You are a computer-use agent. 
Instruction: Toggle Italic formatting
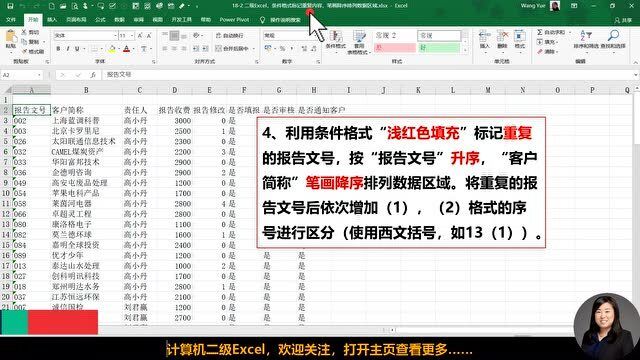[x=67, y=49]
